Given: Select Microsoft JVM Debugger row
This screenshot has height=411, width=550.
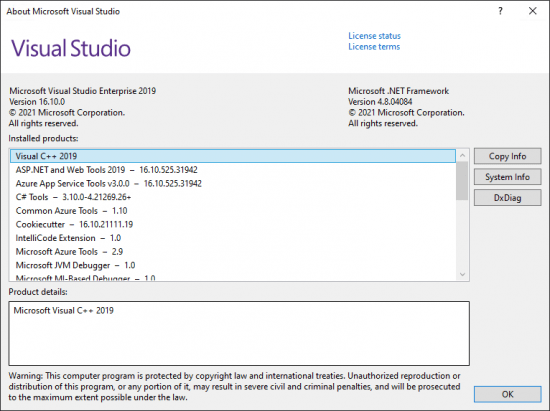Looking at the screenshot, I should coord(233,265).
